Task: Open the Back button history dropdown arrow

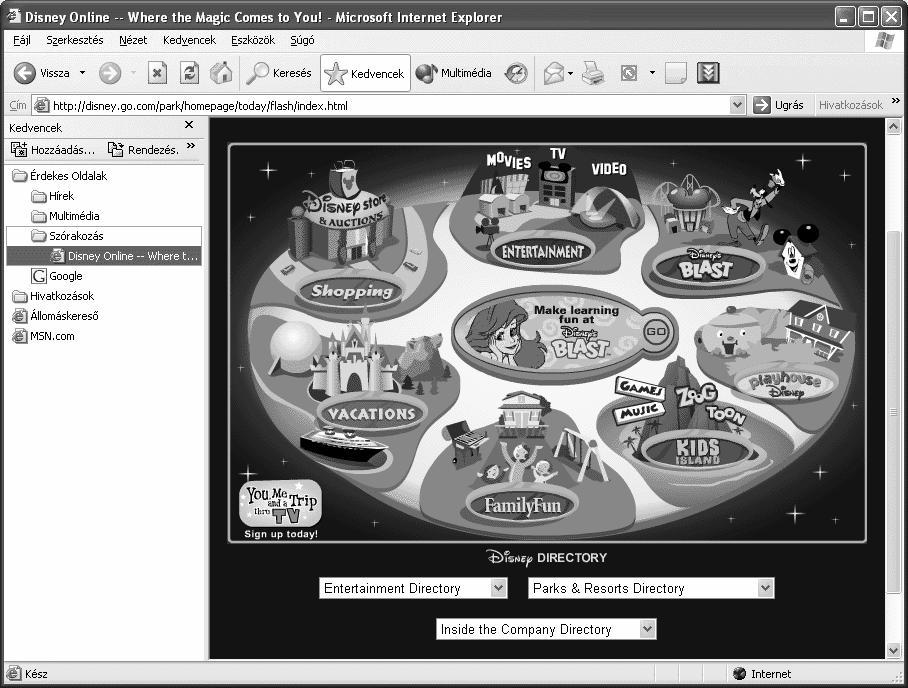Action: point(82,73)
